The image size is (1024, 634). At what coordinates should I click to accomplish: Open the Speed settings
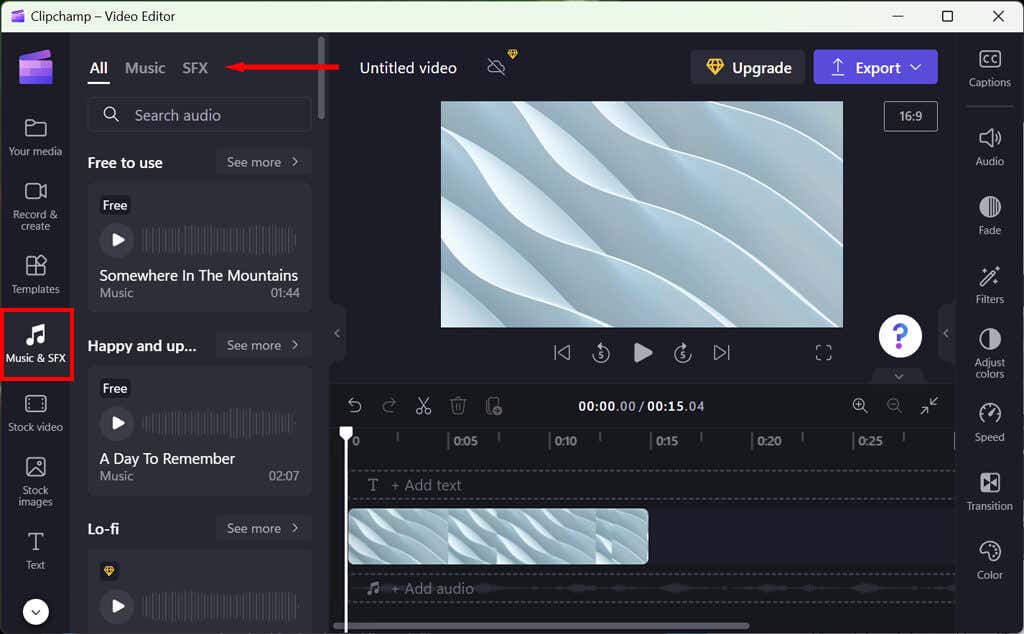tap(989, 422)
